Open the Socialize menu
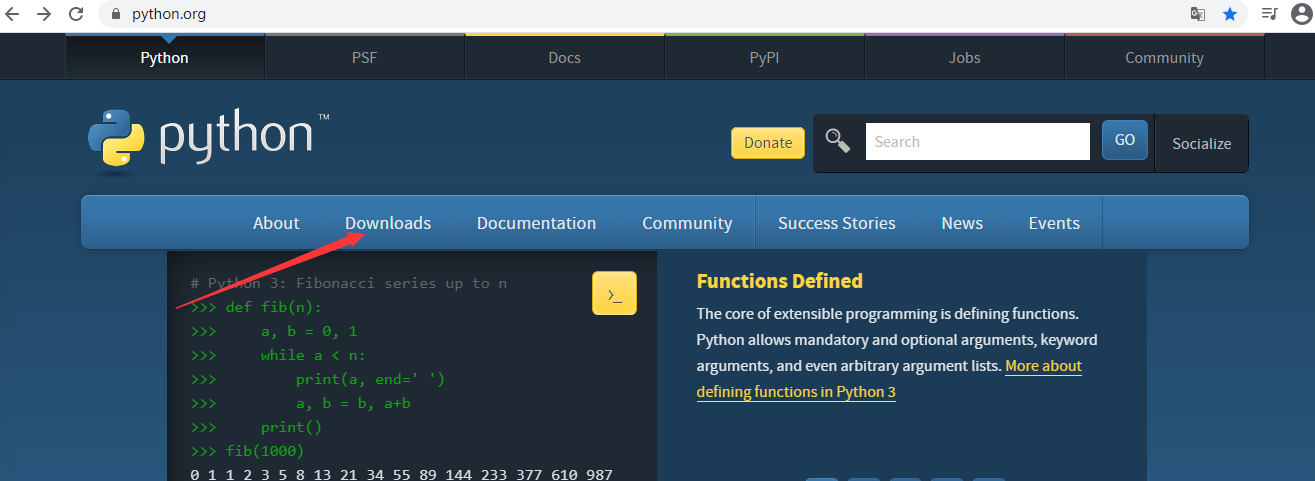The width and height of the screenshot is (1315, 481). [x=1202, y=143]
